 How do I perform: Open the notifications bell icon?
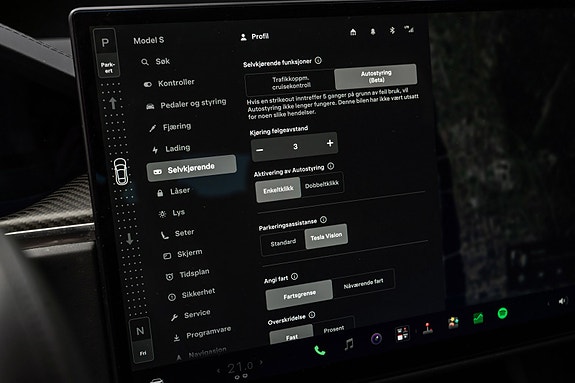[x=373, y=32]
